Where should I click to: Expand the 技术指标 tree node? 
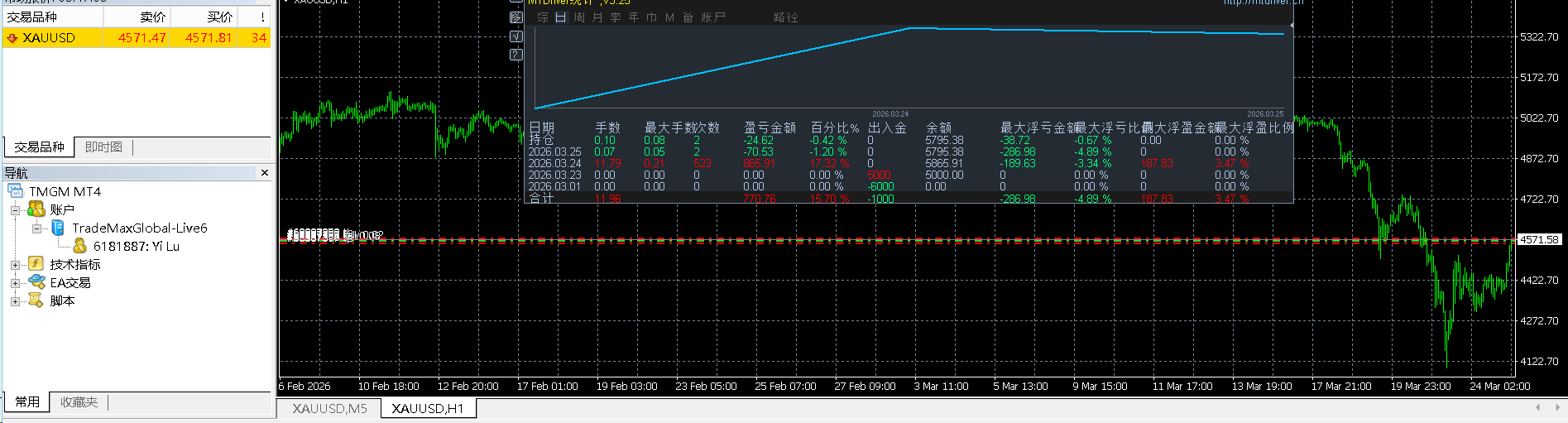pyautogui.click(x=15, y=265)
